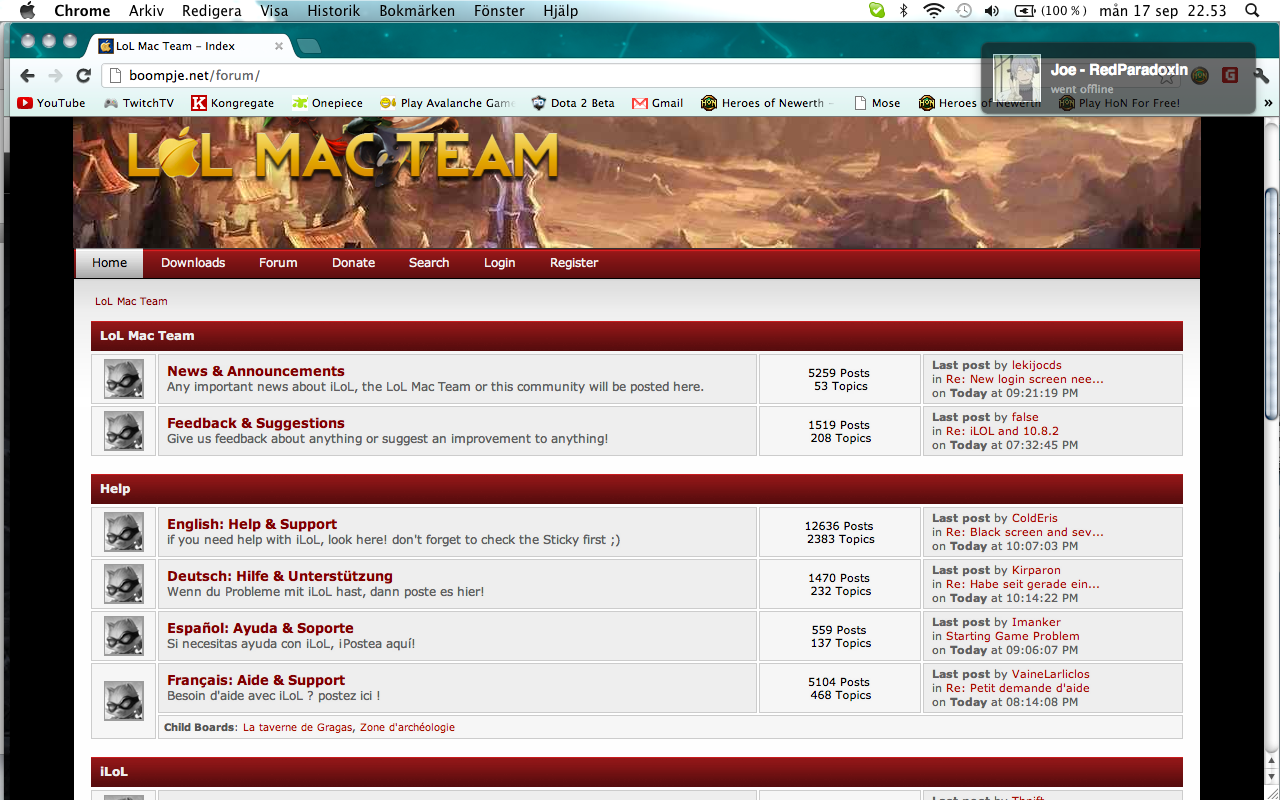The width and height of the screenshot is (1280, 800).
Task: Open Español: Ayuda & Soporte board link
Action: 260,628
